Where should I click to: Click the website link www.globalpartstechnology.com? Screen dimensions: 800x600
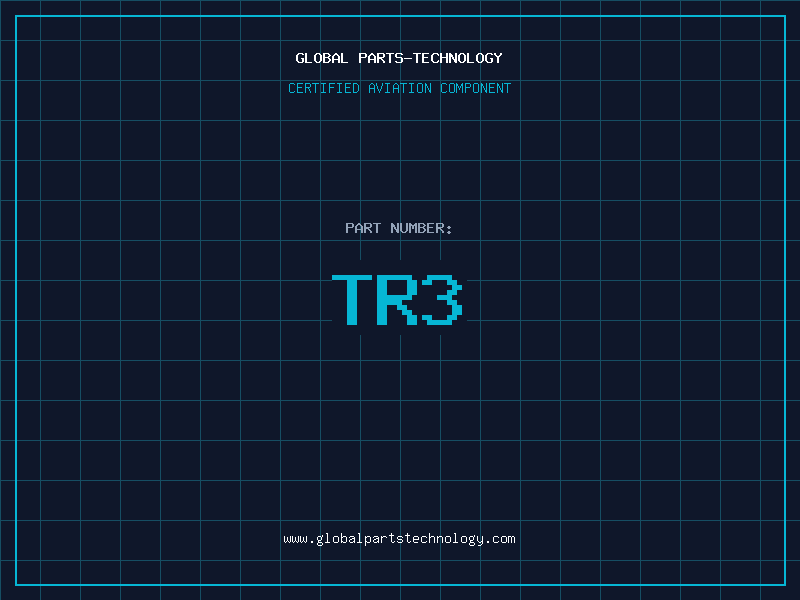point(399,538)
